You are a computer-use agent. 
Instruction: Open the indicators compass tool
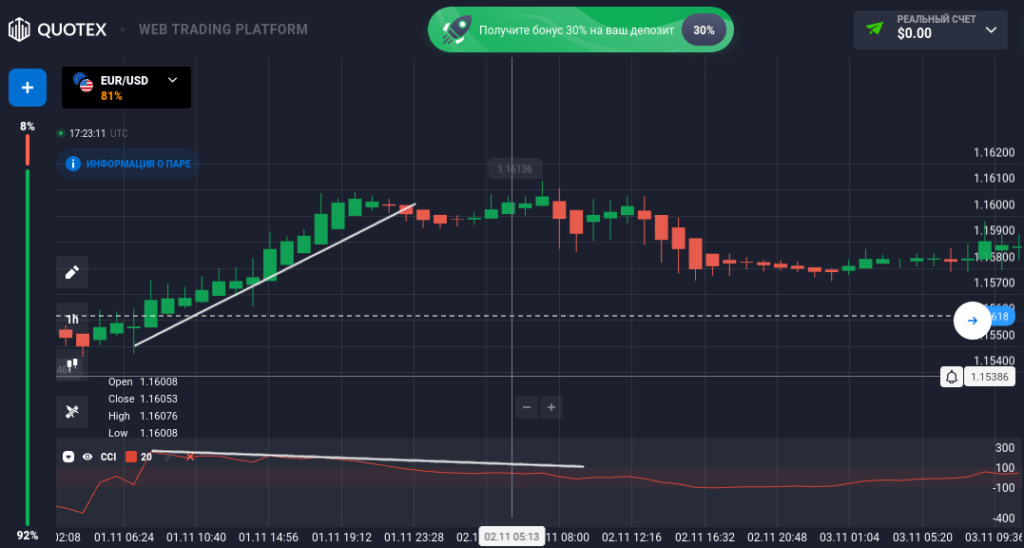point(72,411)
